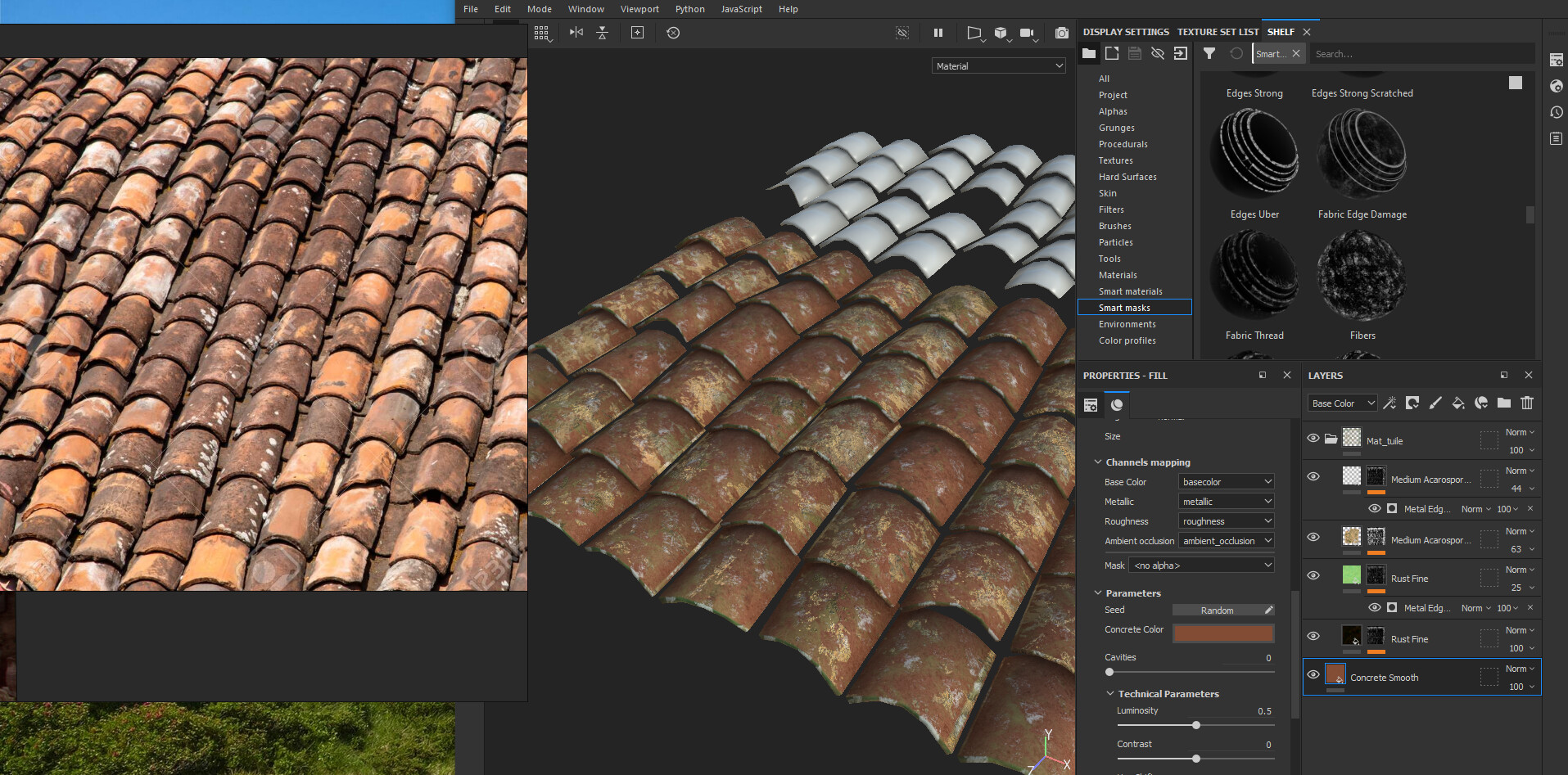This screenshot has width=1568, height=775.
Task: Click the shelf refresh circle icon
Action: click(1236, 53)
